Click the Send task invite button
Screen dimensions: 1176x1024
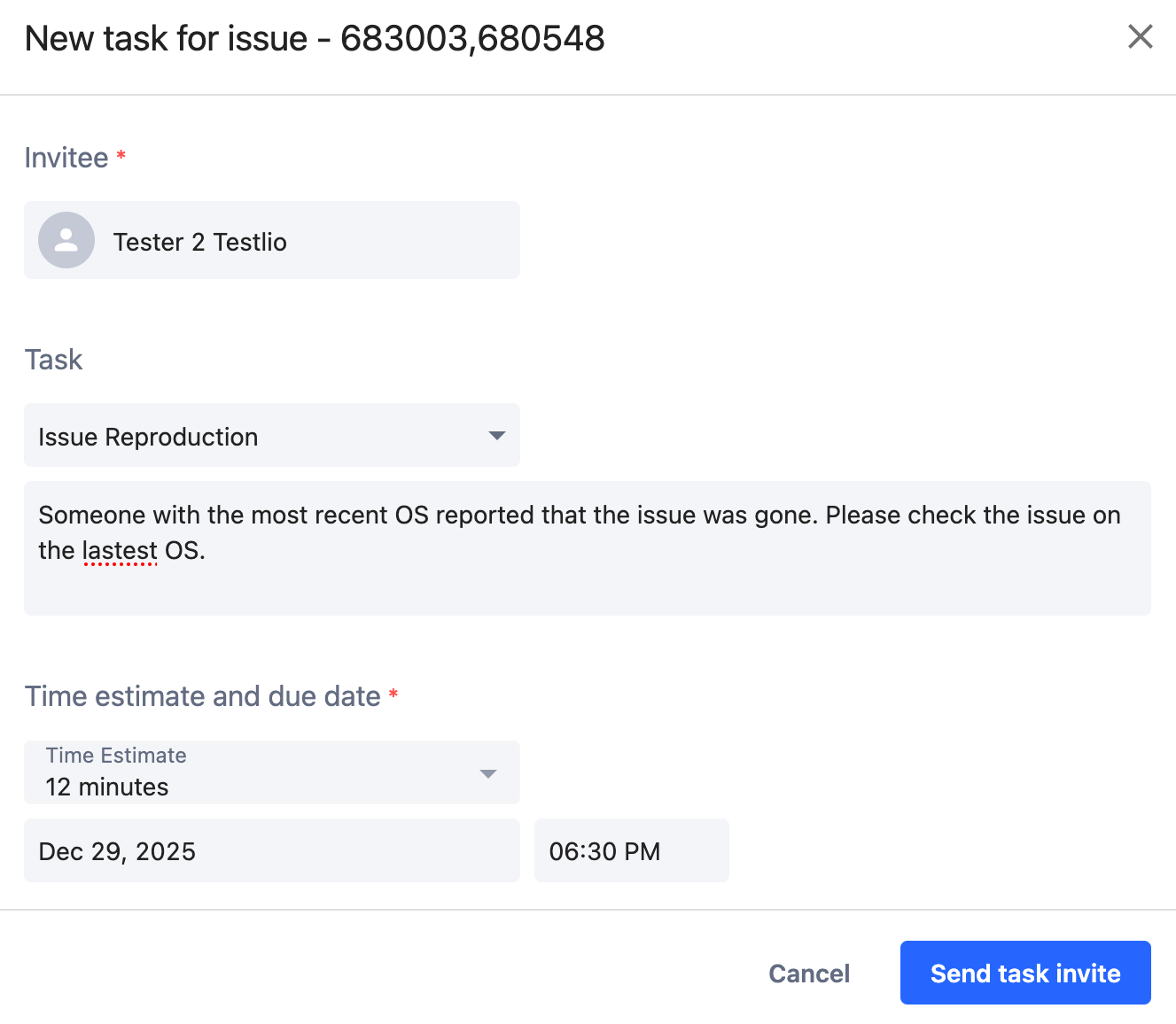[x=1024, y=973]
